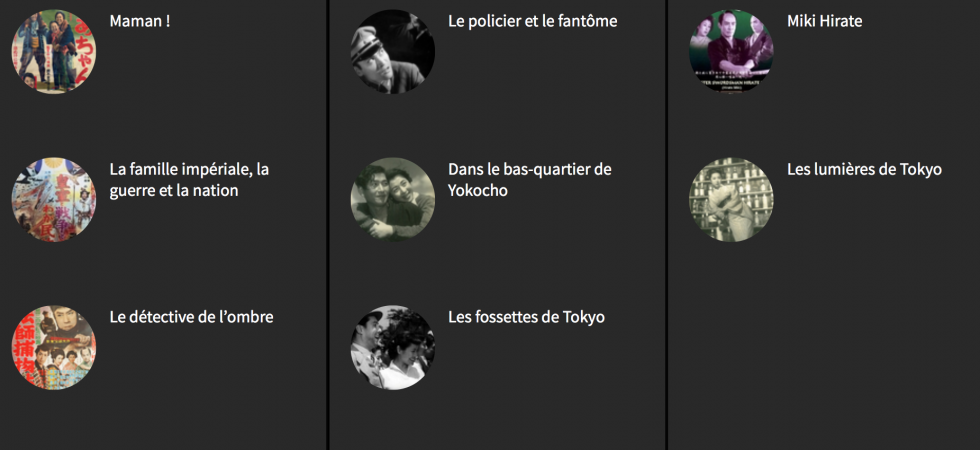Click the Dans le bas-quartier de Yokocho title
The height and width of the screenshot is (450, 980).
tap(529, 179)
